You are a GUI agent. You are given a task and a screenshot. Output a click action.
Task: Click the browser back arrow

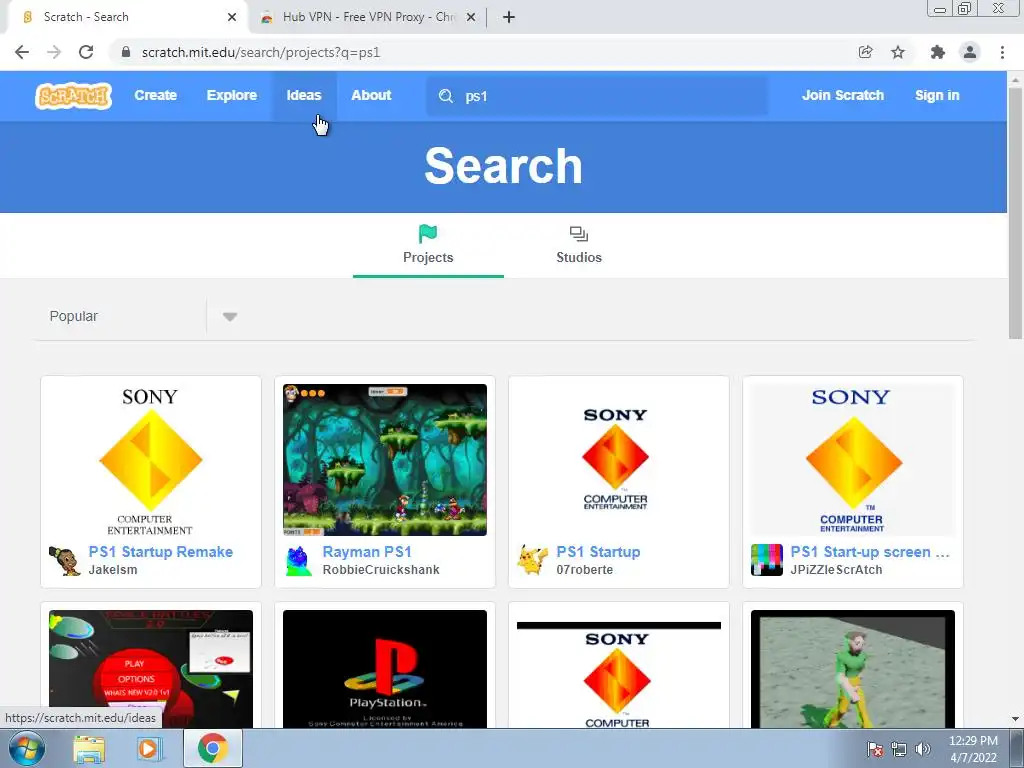coord(22,52)
